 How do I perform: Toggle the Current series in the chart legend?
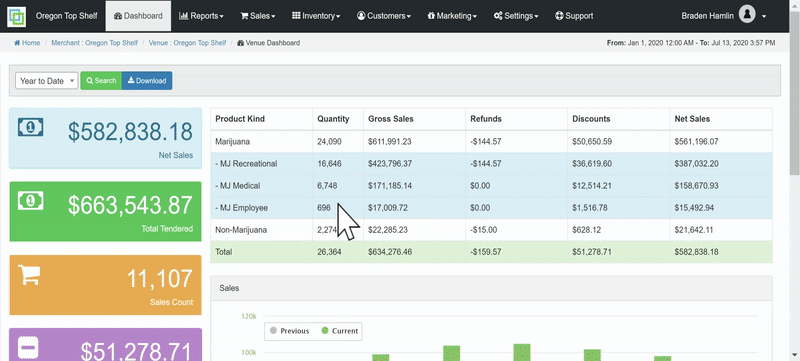(x=340, y=331)
